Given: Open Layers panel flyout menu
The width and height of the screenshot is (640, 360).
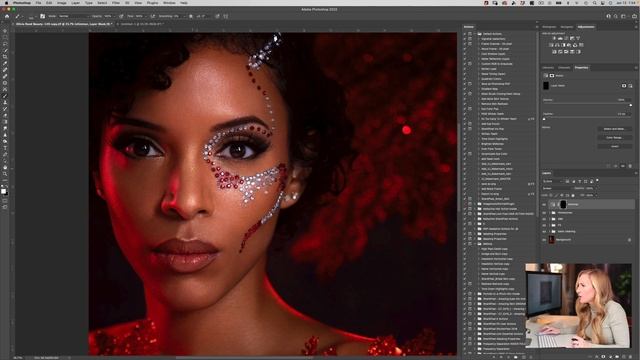Looking at the screenshot, I should (636, 173).
